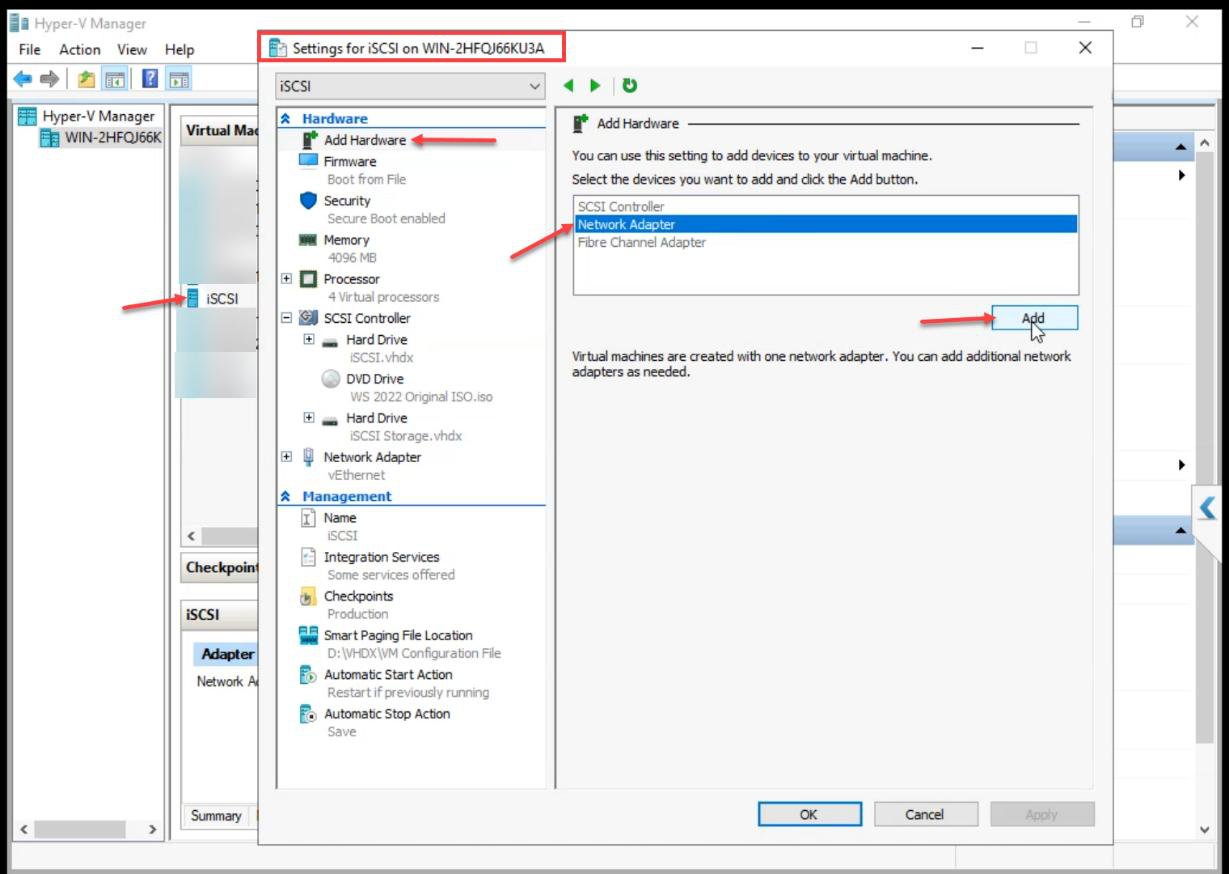Go to next setting with green right arrow

coord(595,86)
